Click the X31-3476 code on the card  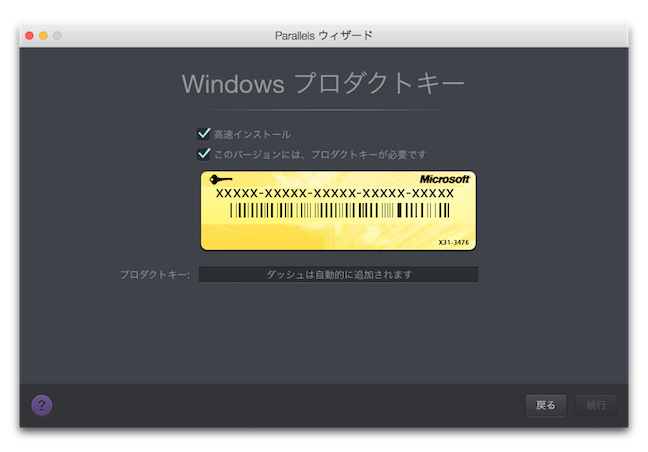[x=453, y=242]
